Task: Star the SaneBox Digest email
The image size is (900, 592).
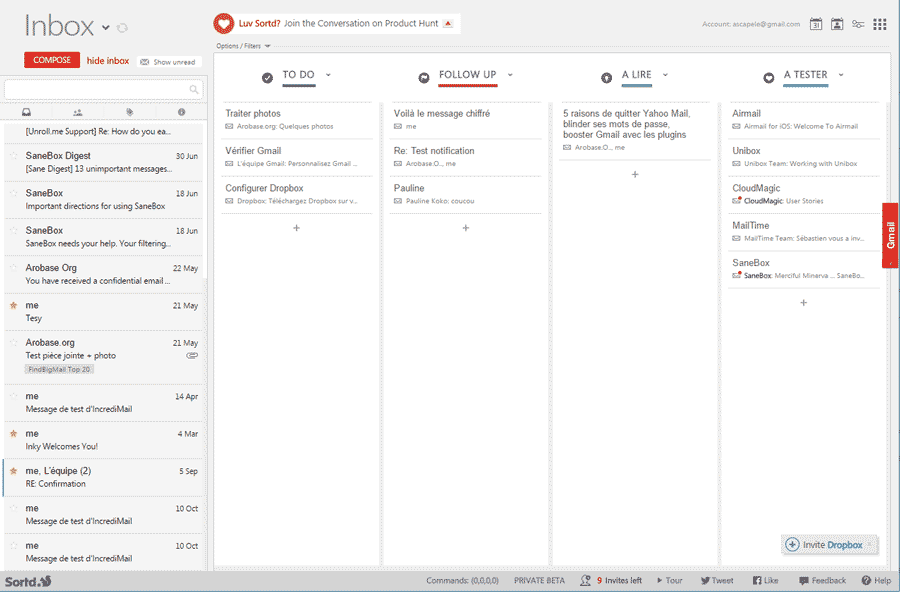Action: [x=14, y=156]
